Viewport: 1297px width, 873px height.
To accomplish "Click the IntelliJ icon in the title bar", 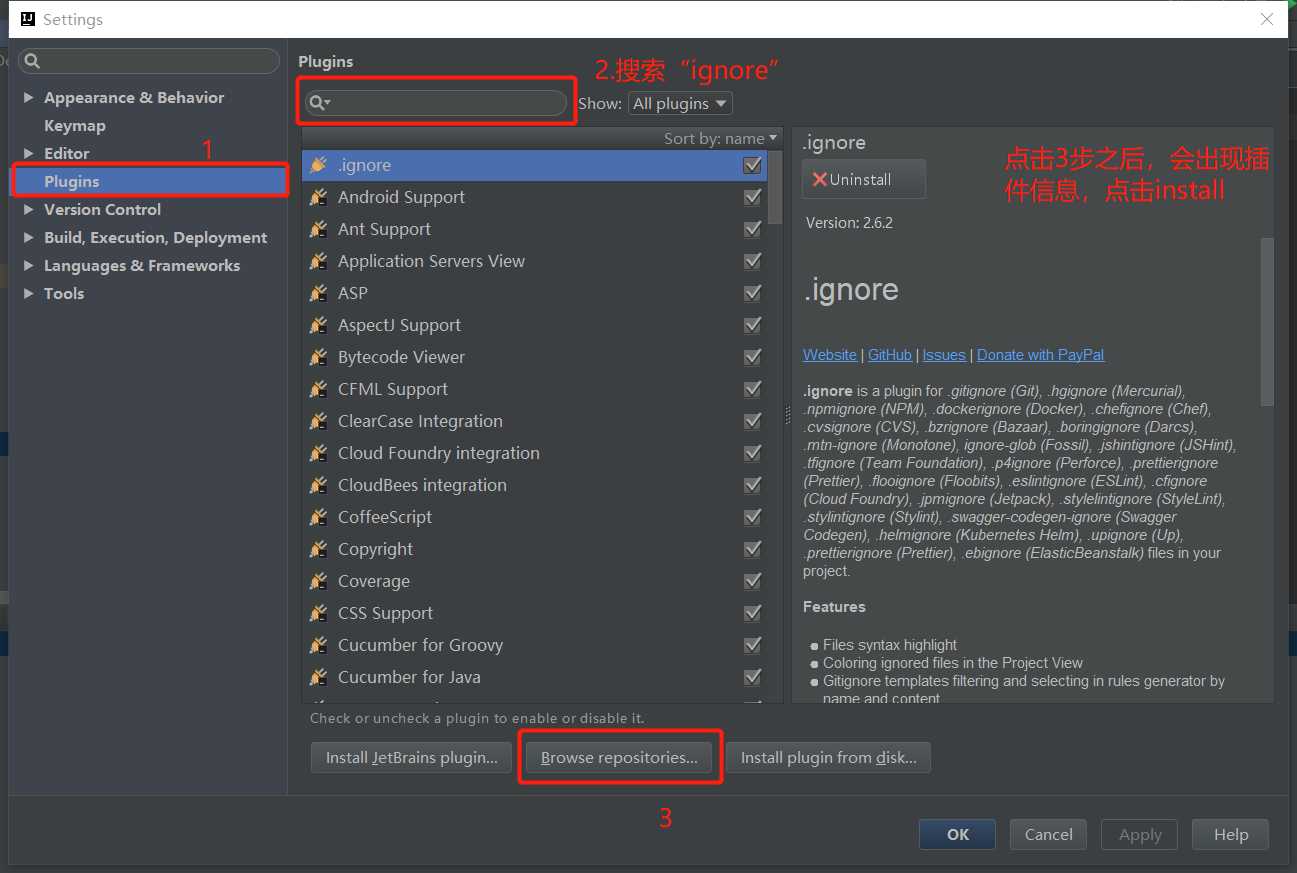I will click(28, 19).
